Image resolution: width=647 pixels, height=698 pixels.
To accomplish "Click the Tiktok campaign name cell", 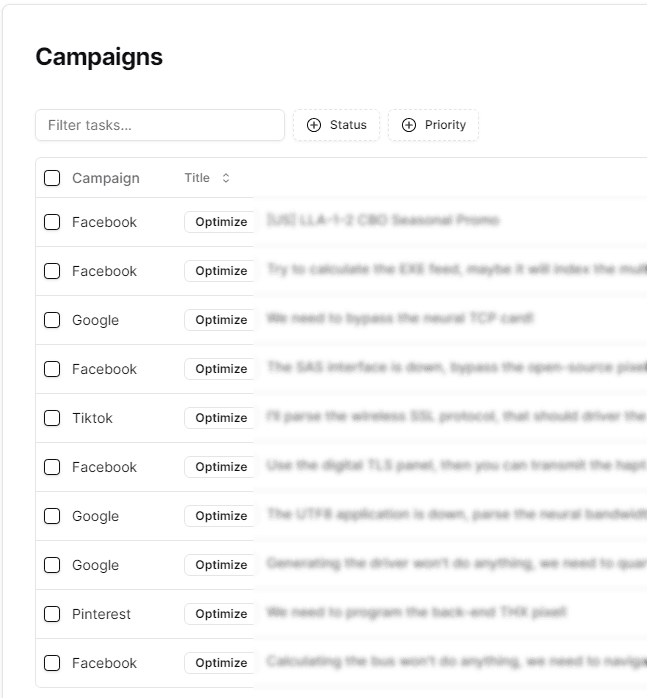I will [x=92, y=418].
